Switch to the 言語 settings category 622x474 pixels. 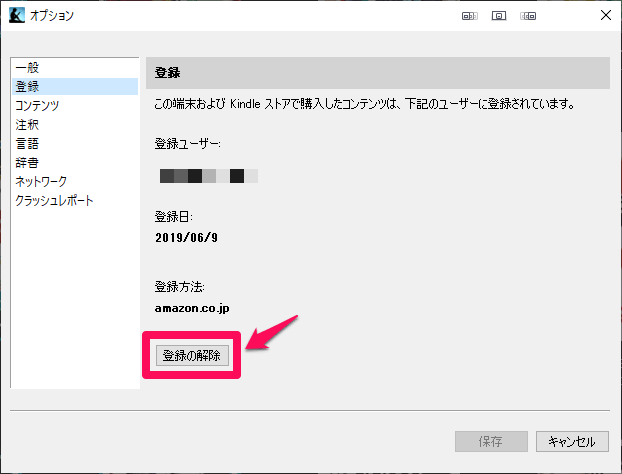click(75, 144)
